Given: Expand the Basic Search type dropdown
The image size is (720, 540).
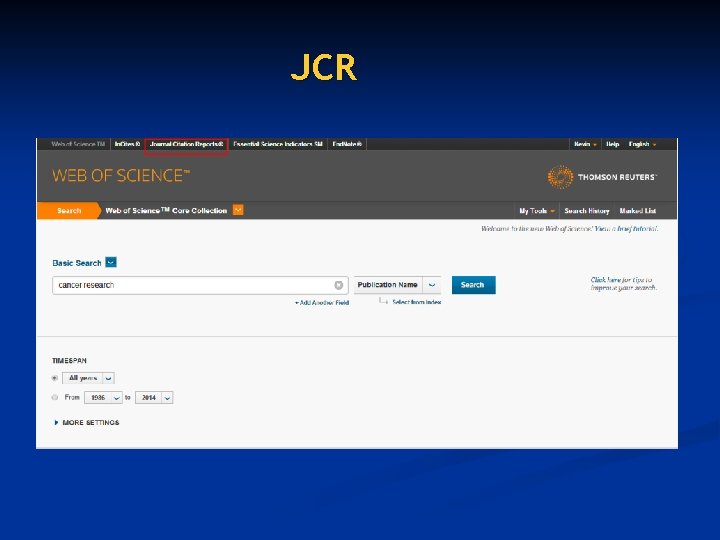Looking at the screenshot, I should [111, 262].
